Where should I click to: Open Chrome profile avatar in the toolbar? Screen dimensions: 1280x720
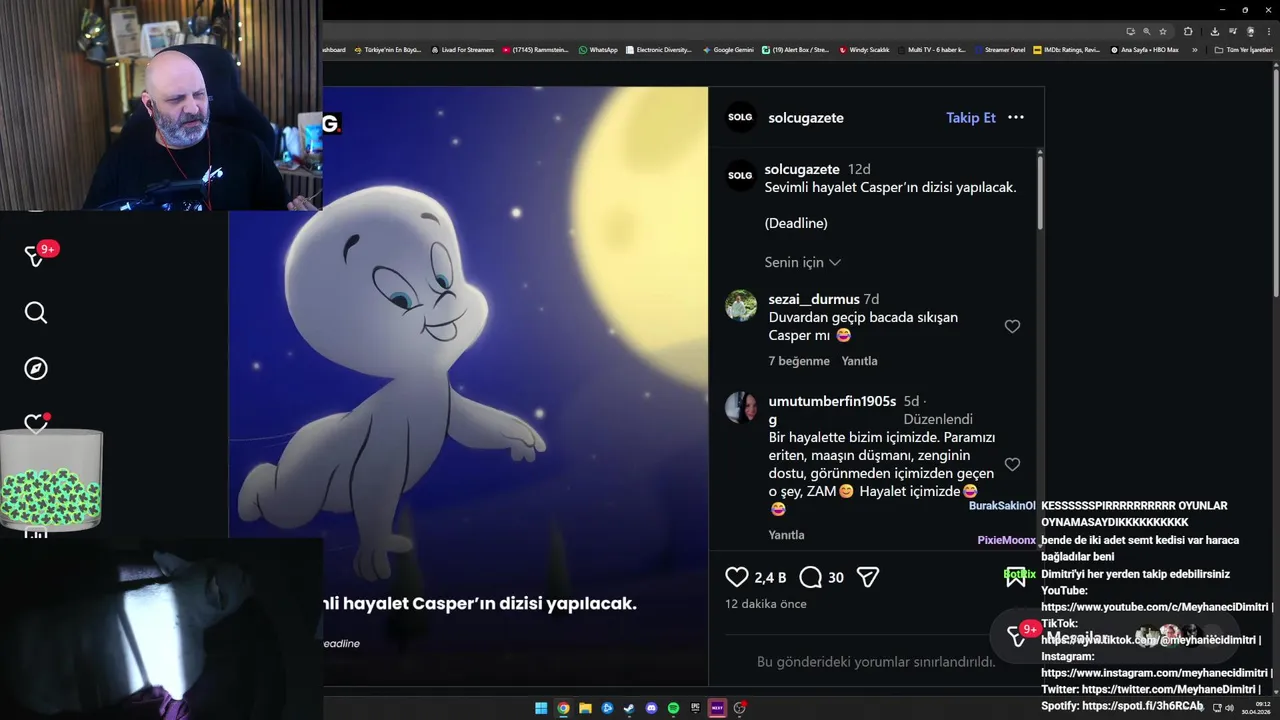(1250, 31)
